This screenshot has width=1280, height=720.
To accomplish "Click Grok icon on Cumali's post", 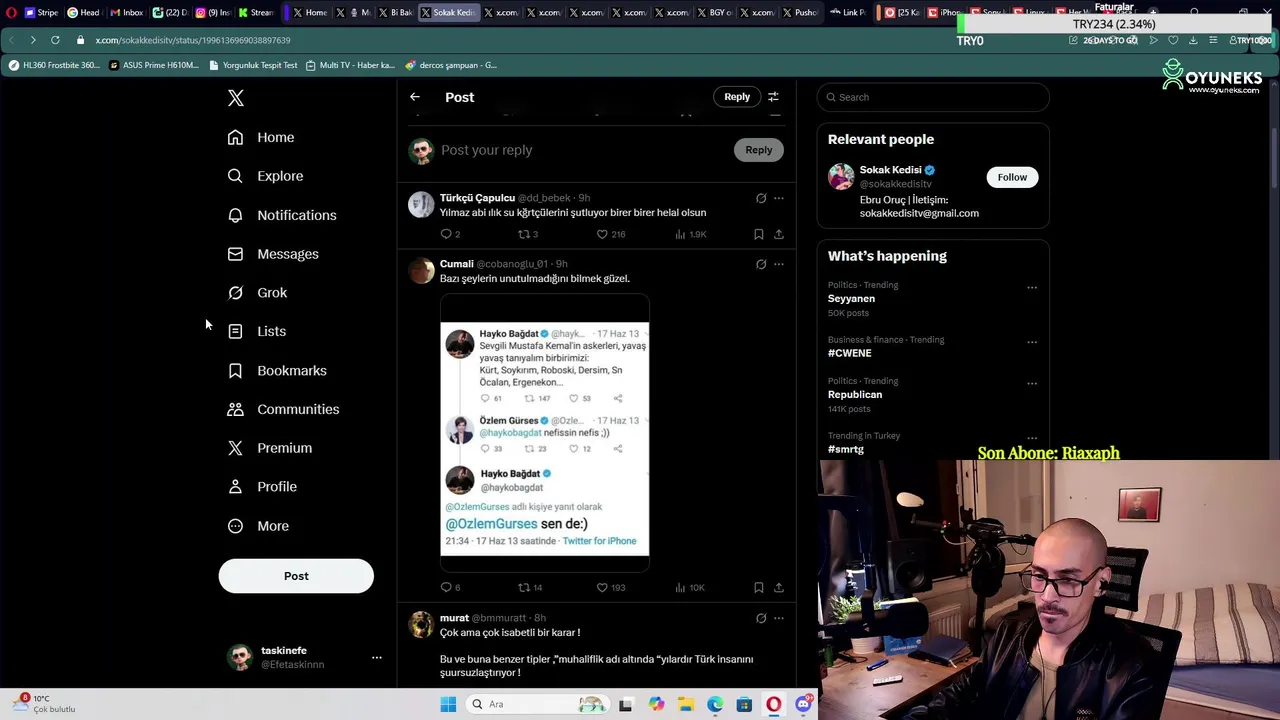I will [761, 264].
